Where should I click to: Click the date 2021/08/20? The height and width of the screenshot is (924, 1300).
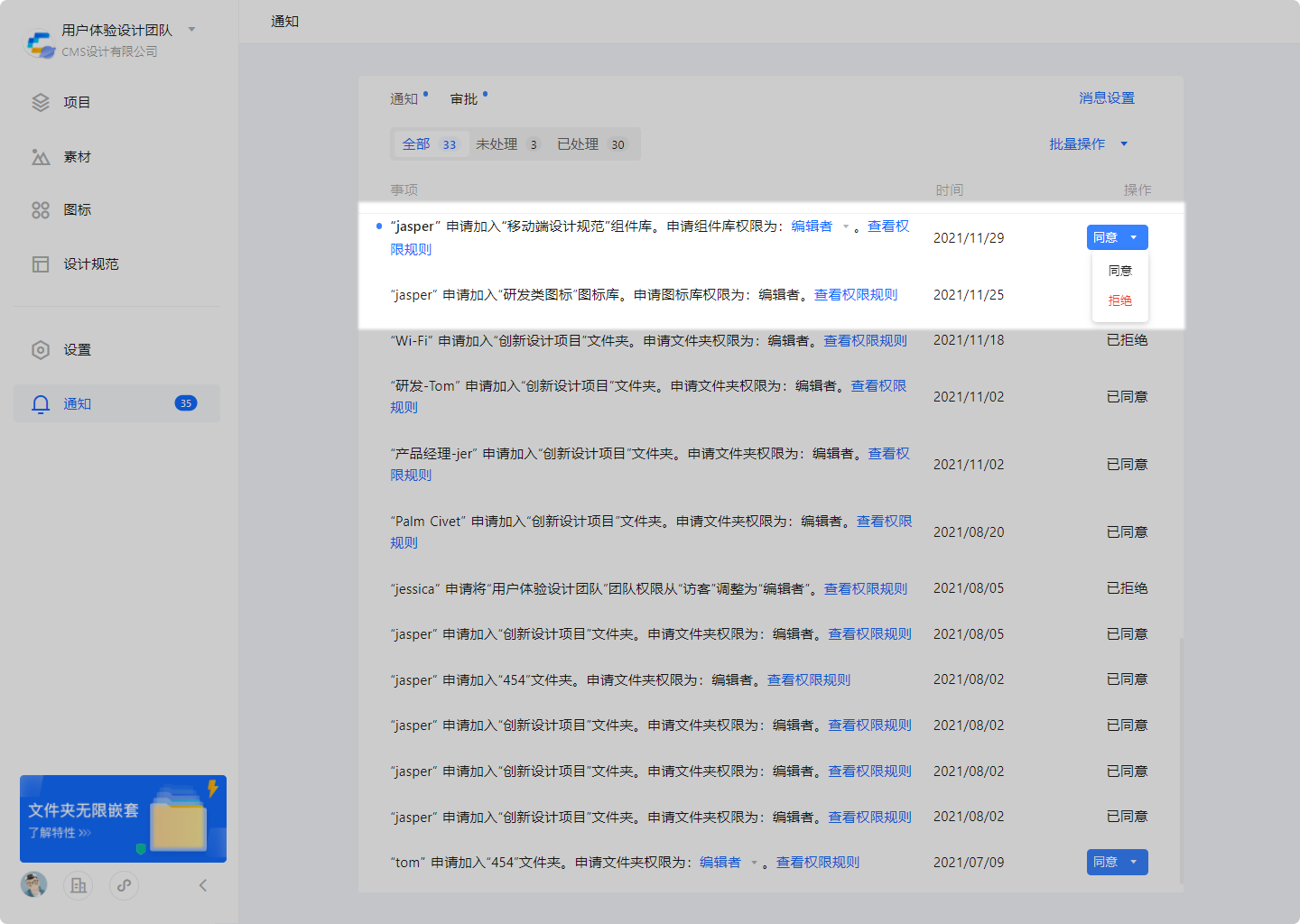[x=969, y=532]
